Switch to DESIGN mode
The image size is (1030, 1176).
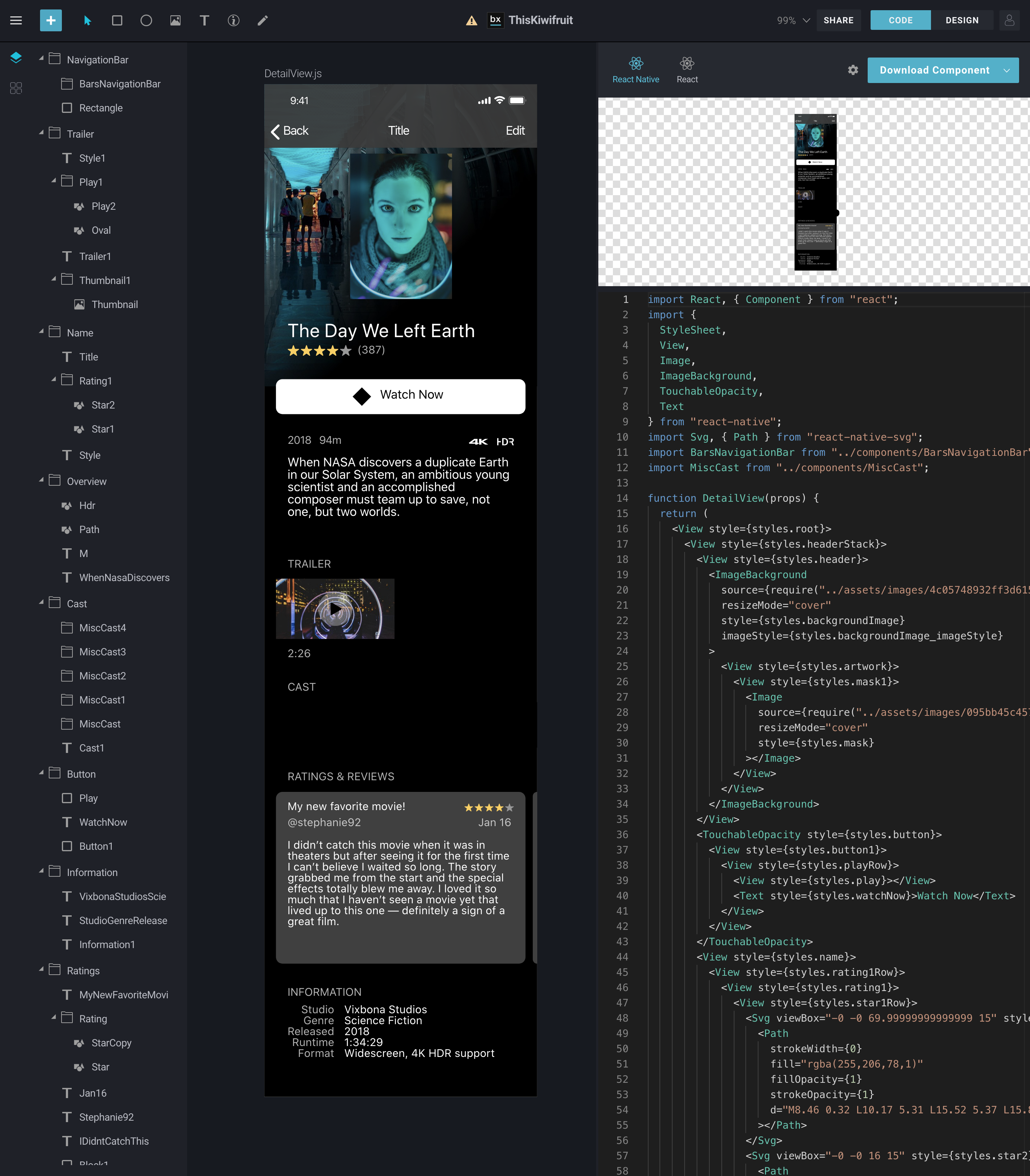tap(962, 20)
